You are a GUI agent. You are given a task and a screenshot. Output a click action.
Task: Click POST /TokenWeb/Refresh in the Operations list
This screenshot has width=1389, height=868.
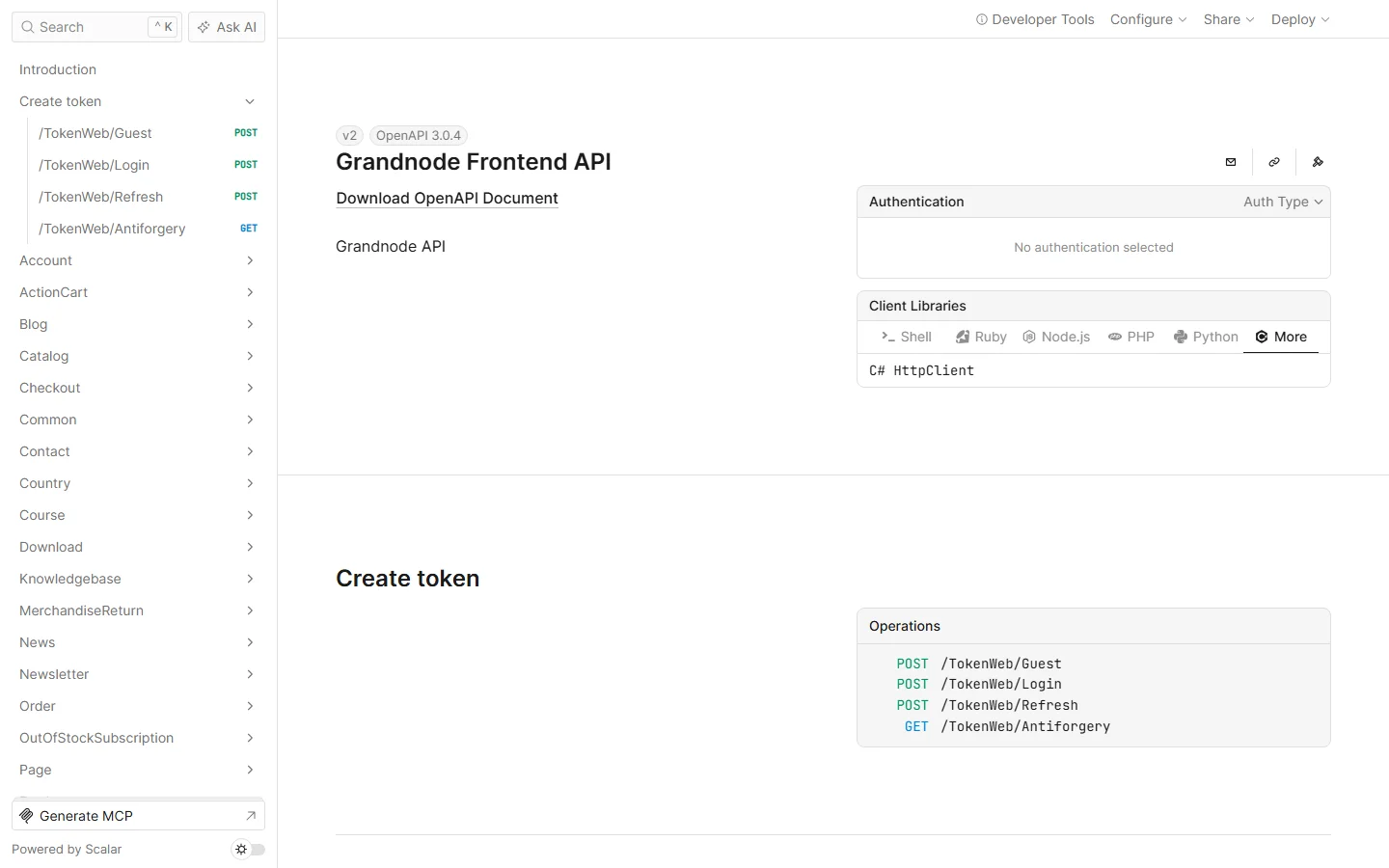(987, 705)
